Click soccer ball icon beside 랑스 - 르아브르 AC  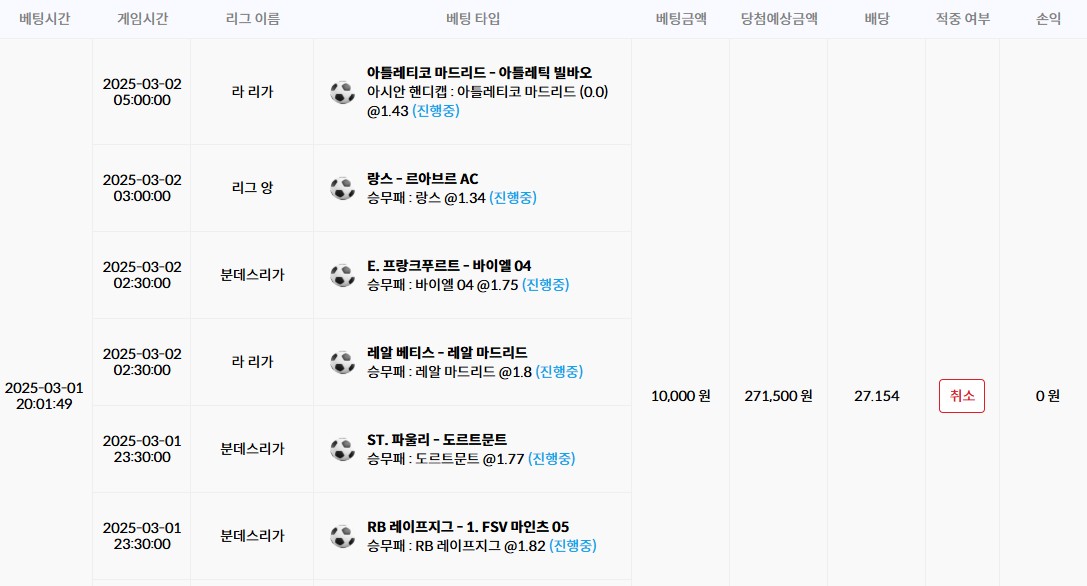pyautogui.click(x=343, y=188)
